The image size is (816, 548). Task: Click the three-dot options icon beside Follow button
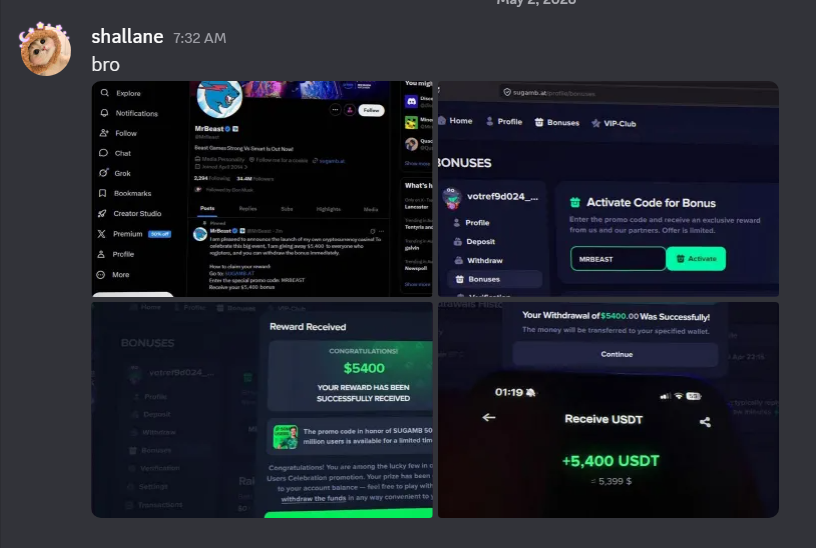click(335, 110)
